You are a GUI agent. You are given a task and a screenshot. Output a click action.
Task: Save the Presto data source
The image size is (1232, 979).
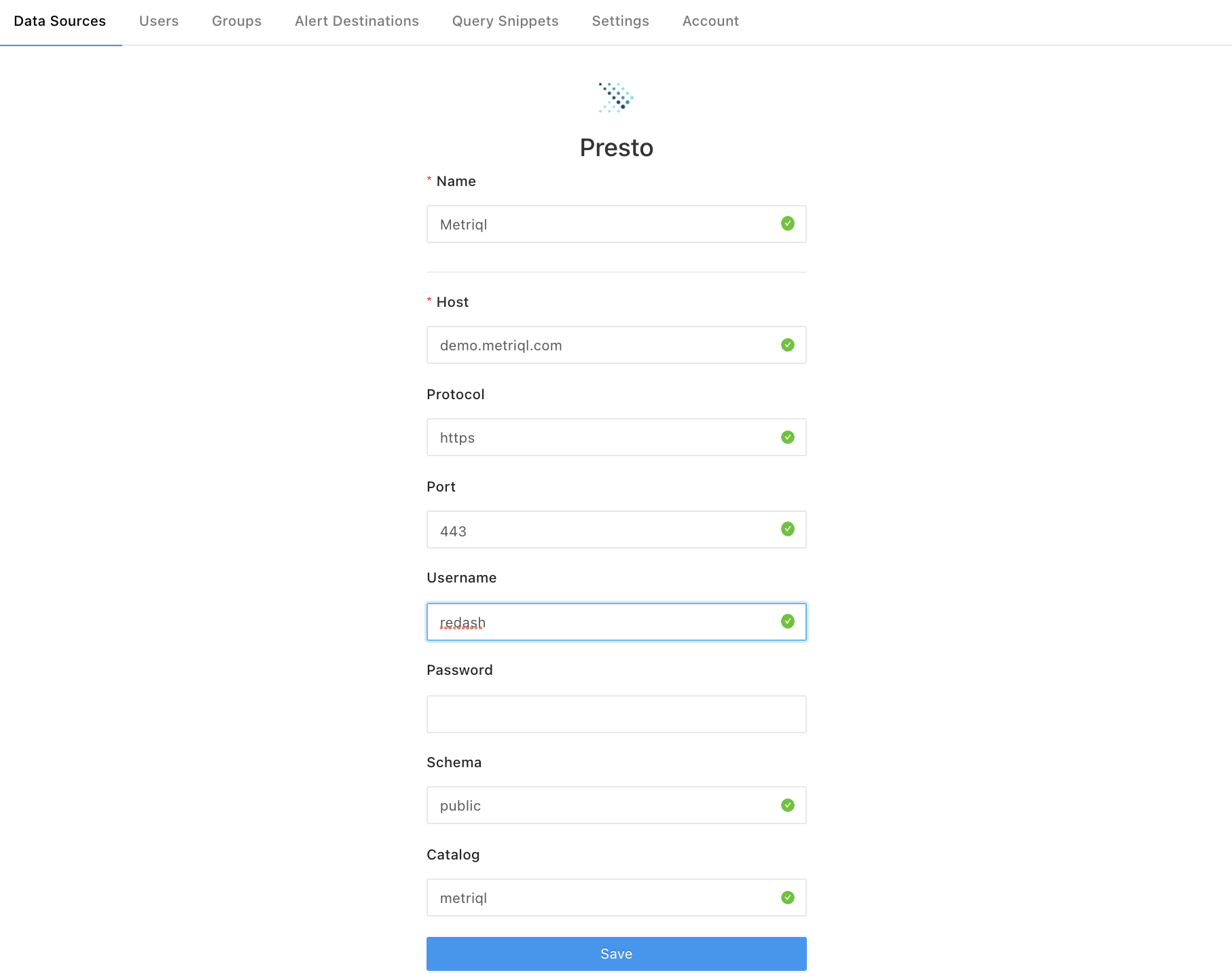(x=617, y=954)
